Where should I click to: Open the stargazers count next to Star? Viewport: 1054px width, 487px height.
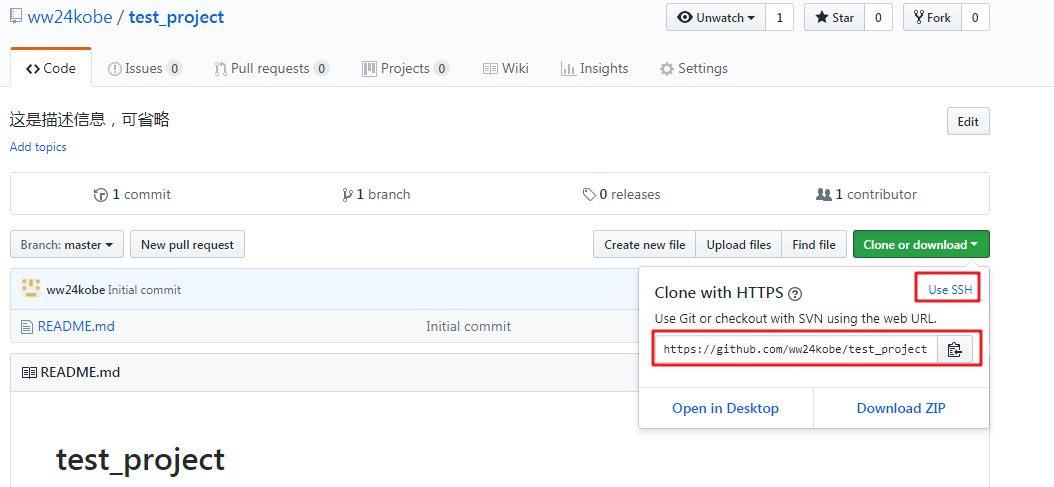(x=878, y=18)
